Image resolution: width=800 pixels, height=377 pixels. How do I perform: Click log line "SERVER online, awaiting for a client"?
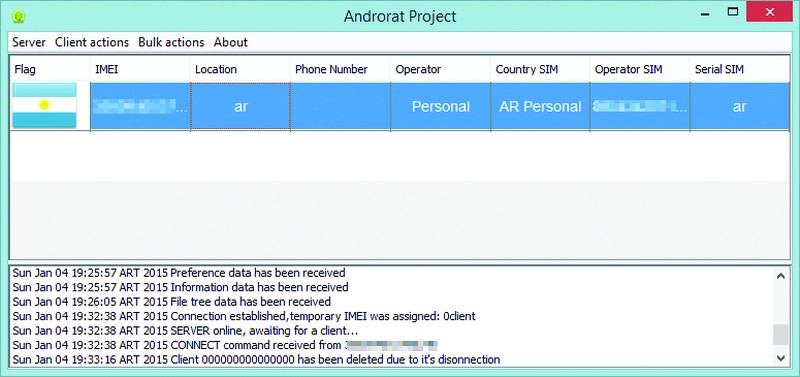(x=185, y=331)
